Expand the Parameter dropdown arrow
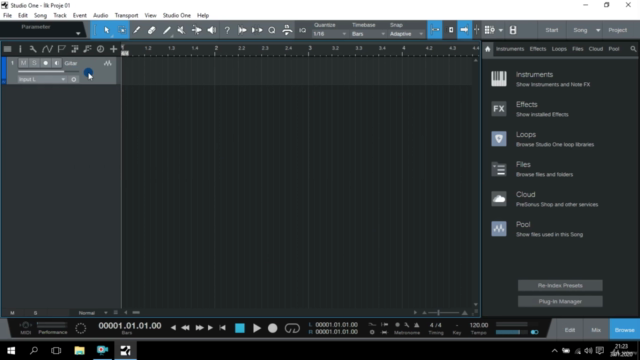Image resolution: width=640 pixels, height=360 pixels. pyautogui.click(x=78, y=33)
